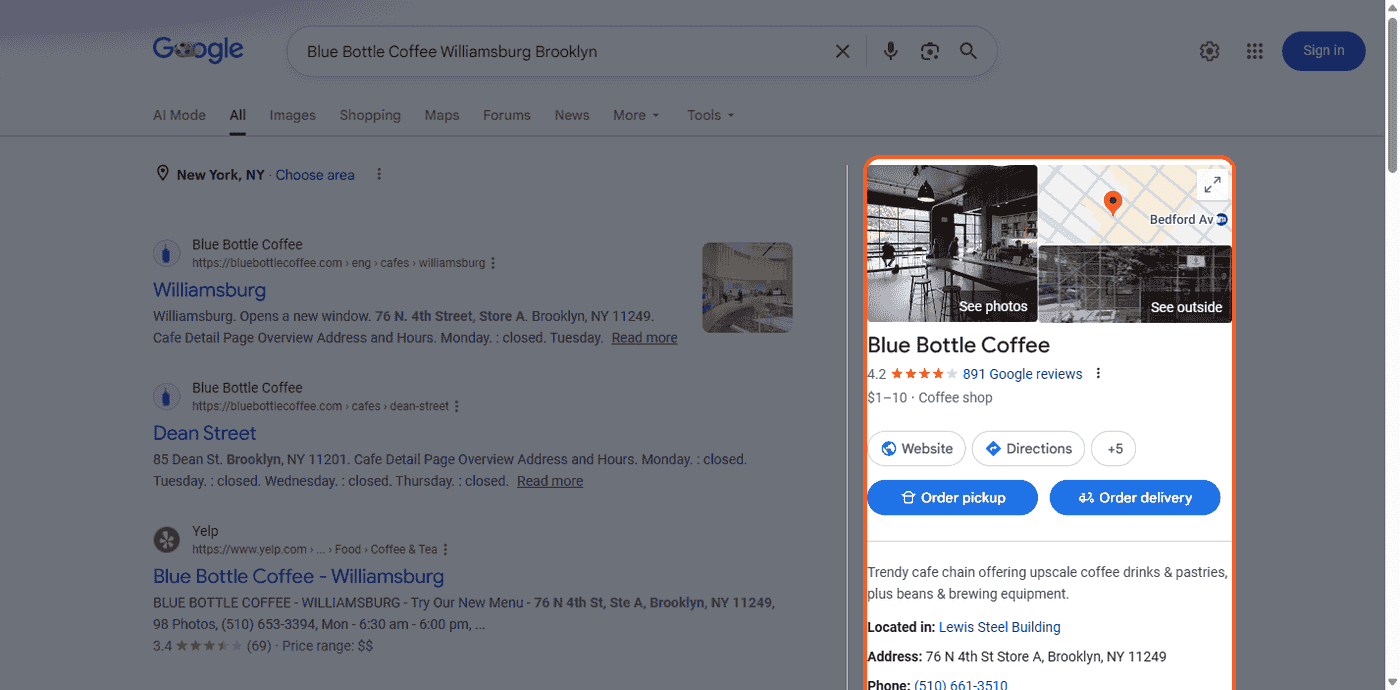
Task: Call the (510) 661-3510 phone link
Action: pyautogui.click(x=961, y=685)
